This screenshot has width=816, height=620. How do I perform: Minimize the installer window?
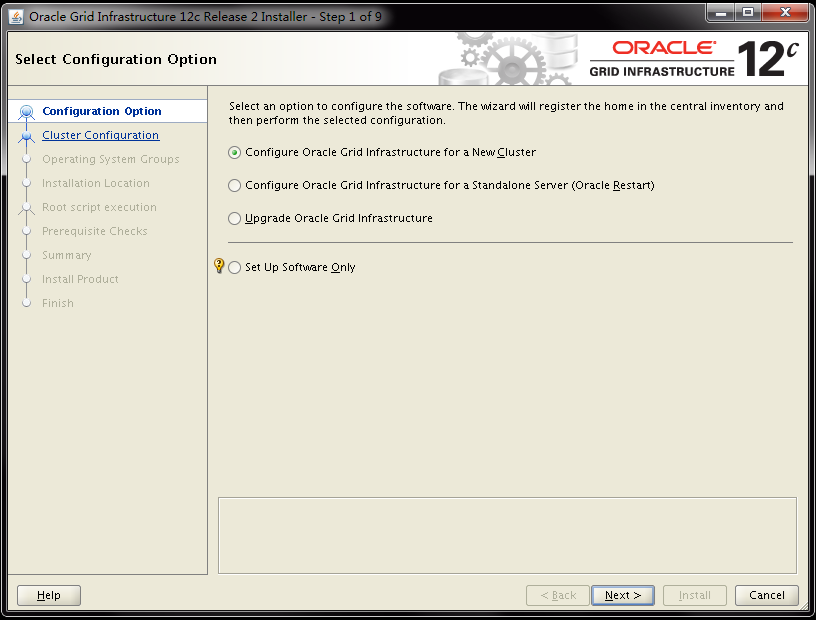tap(721, 13)
